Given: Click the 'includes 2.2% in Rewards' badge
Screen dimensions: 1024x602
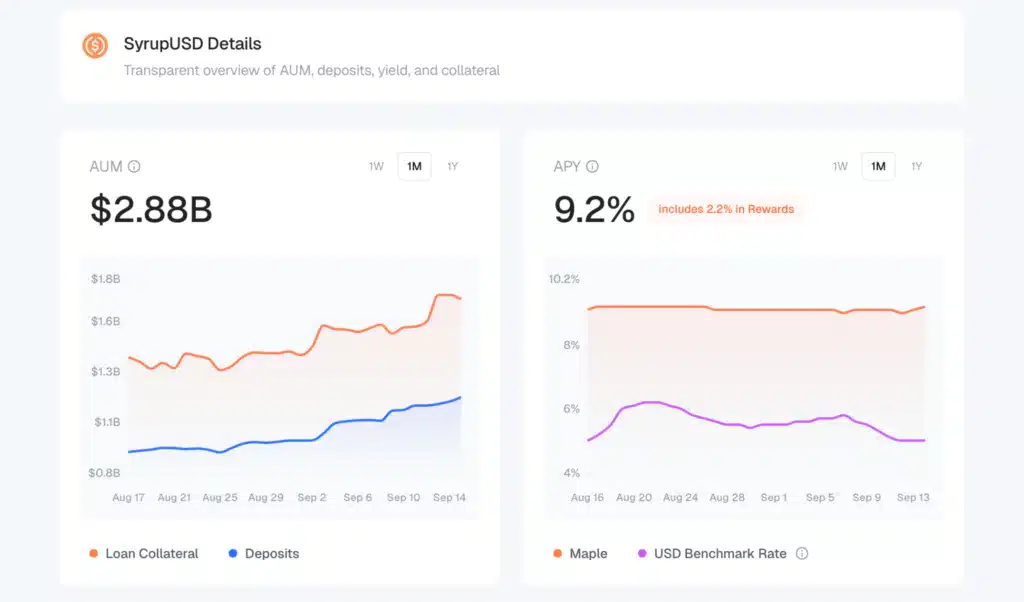Looking at the screenshot, I should (725, 209).
